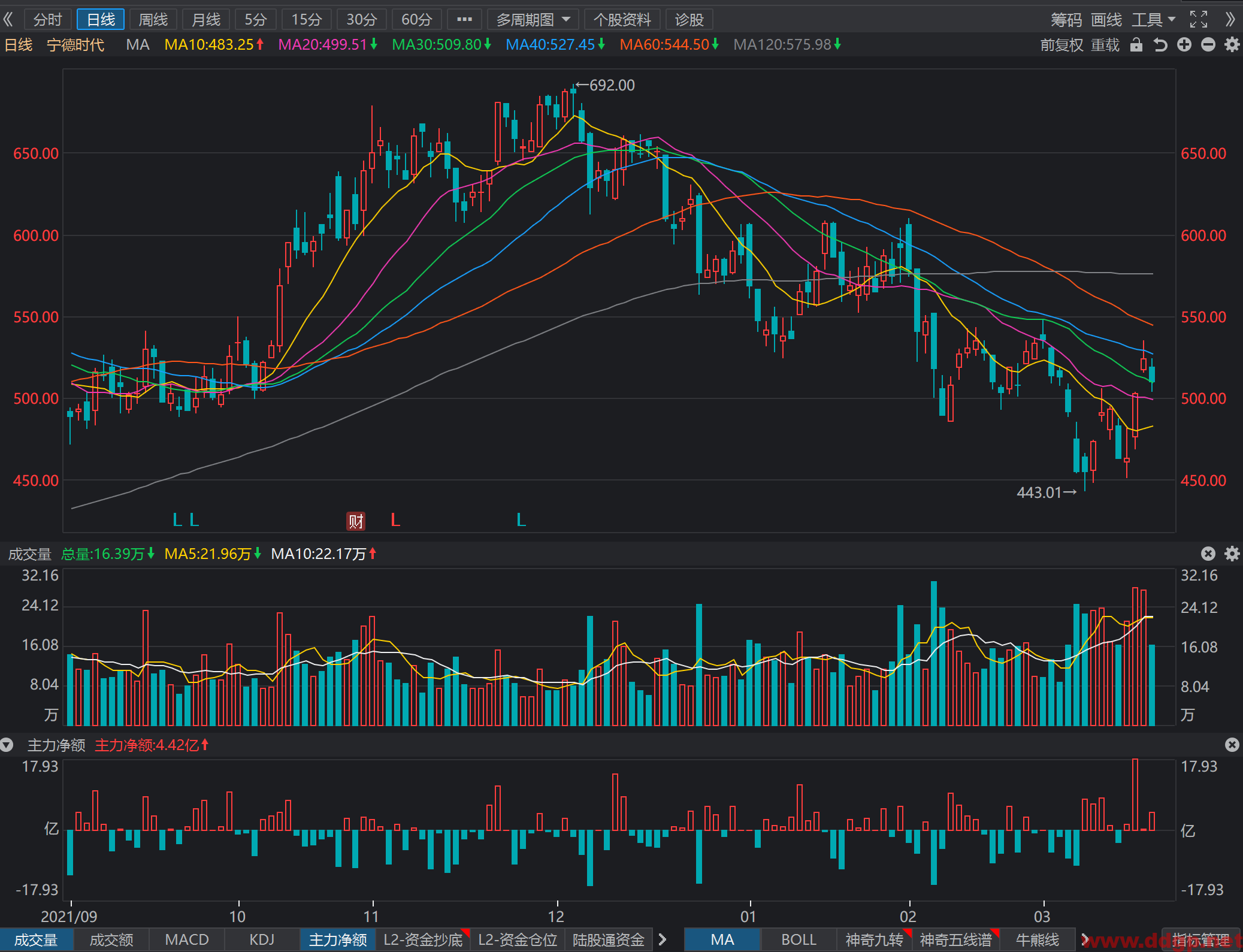Viewport: 1243px width, 952px height.
Task: Close the 主力净额 indicator panel
Action: pos(1232,745)
